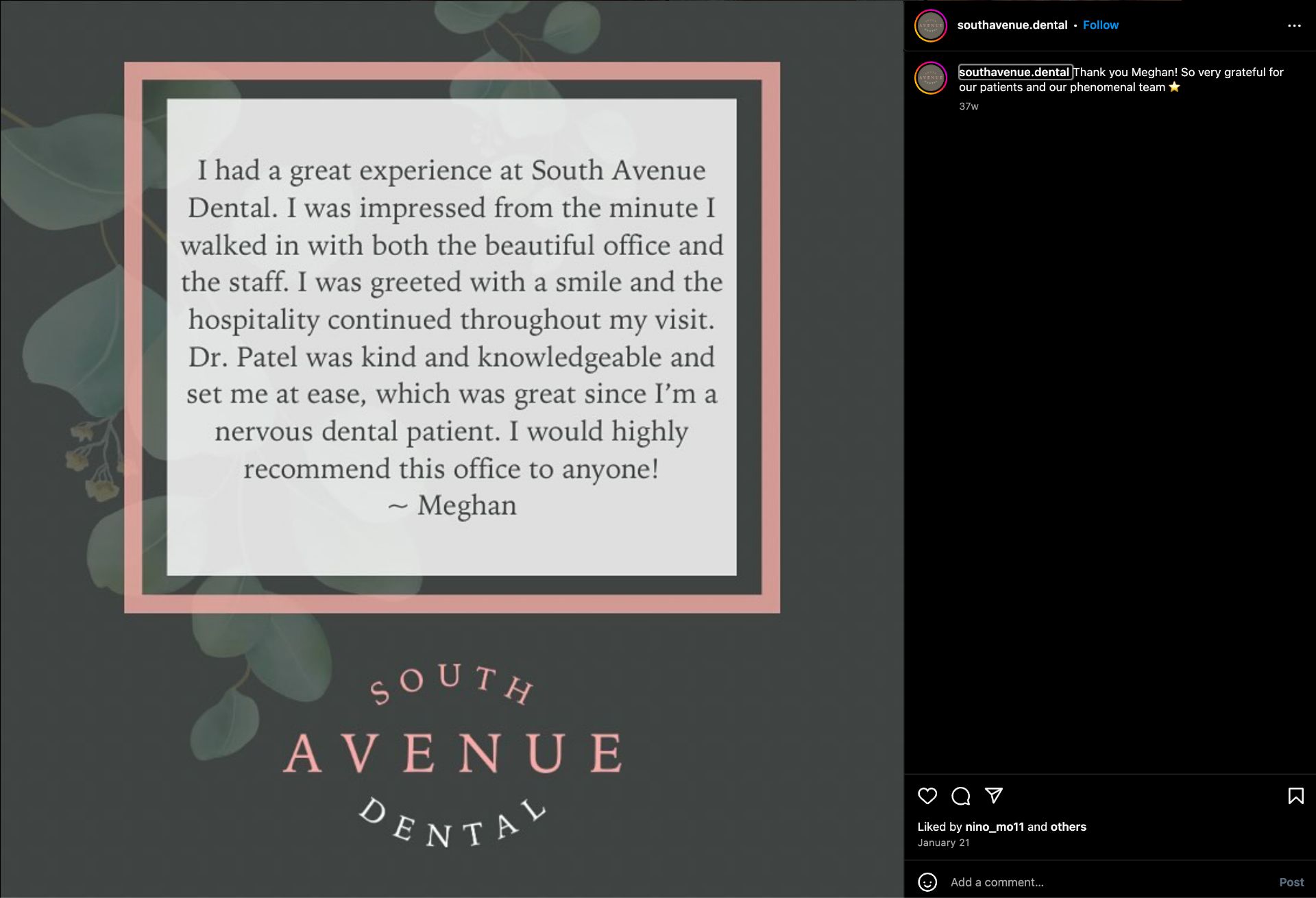The width and height of the screenshot is (1316, 898).
Task: Follow southavenue.dental account
Action: click(x=1100, y=25)
